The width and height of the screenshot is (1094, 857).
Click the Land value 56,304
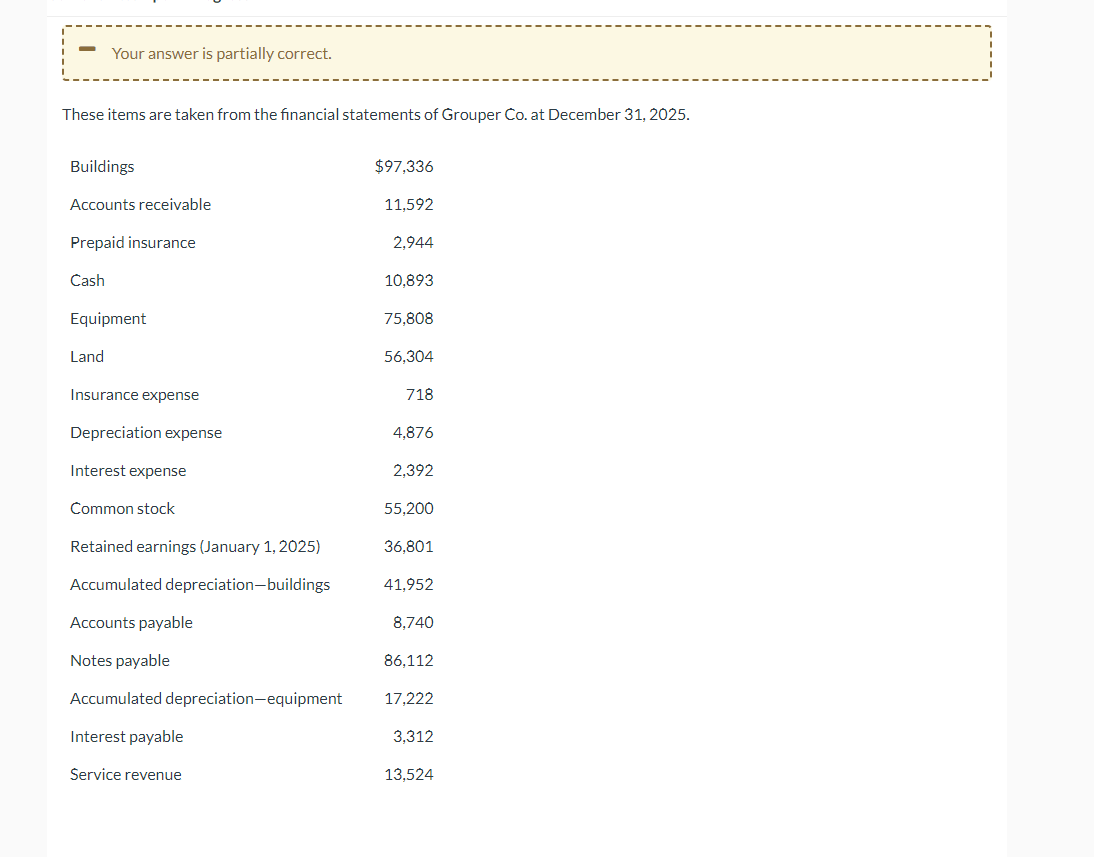point(408,356)
